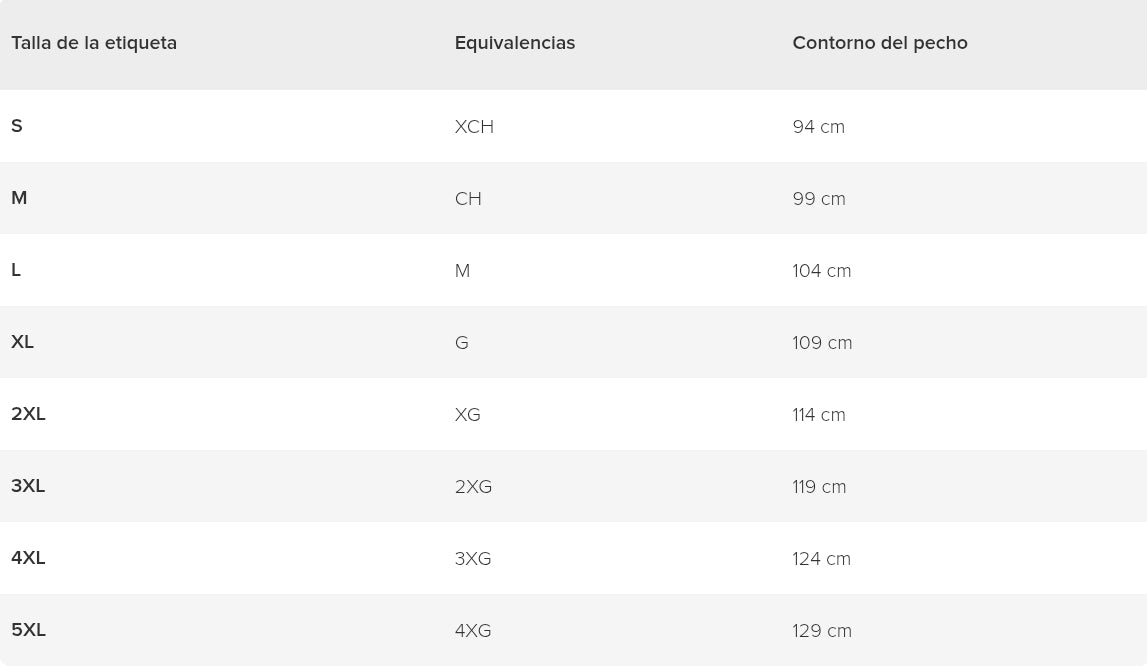
Task: Select the 104 cm chest measurement
Action: [822, 271]
